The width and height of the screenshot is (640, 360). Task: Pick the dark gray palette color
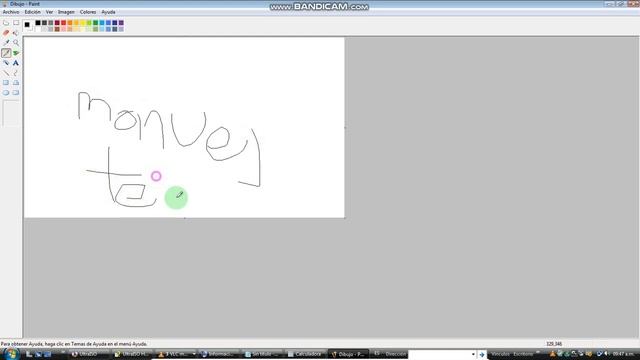[44, 23]
